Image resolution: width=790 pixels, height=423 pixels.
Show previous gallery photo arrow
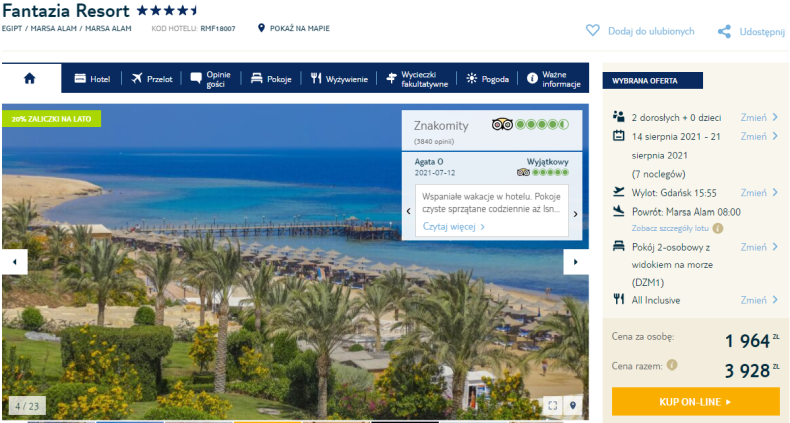coord(15,262)
